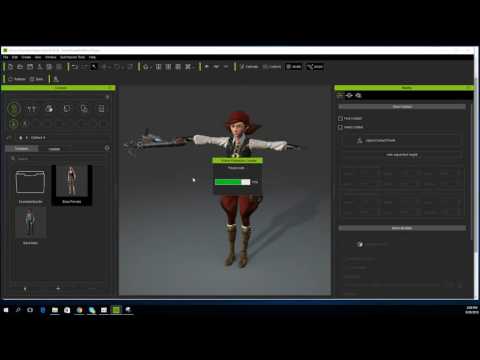Click the green loading progress bar
This screenshot has height=360, width=480.
pos(233,182)
